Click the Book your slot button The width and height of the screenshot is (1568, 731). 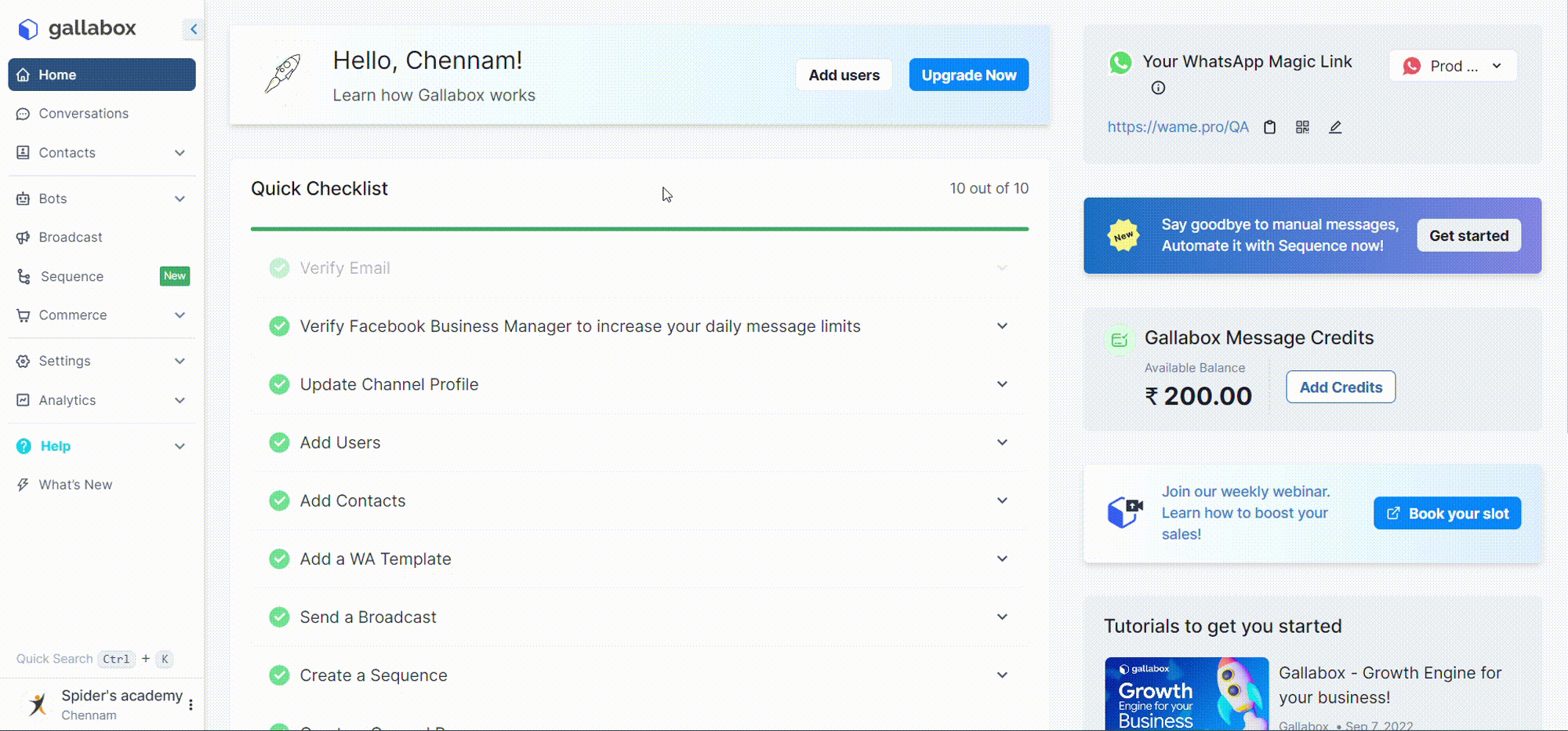coord(1447,513)
